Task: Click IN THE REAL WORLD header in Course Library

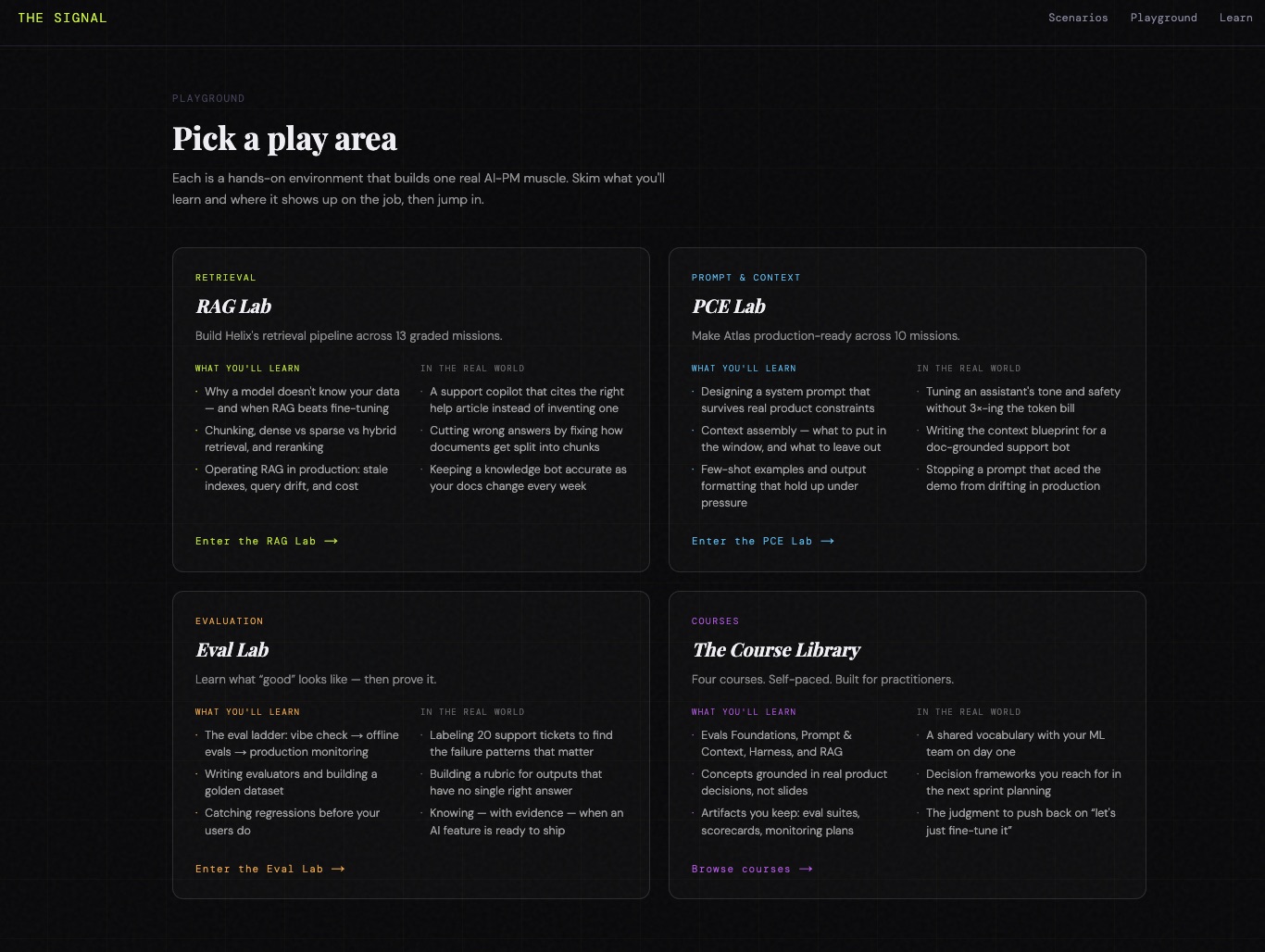Action: click(969, 712)
